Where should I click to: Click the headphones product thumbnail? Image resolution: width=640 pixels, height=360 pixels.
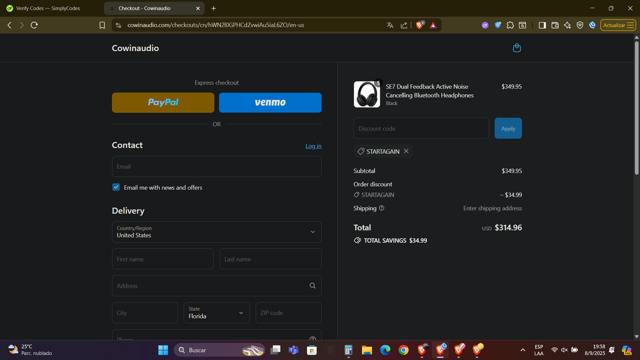367,94
